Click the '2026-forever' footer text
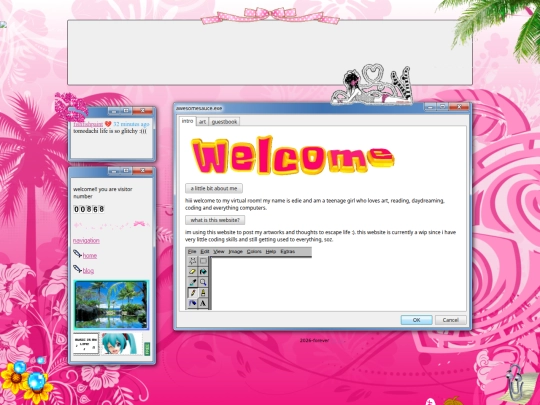The height and width of the screenshot is (405, 540). click(314, 340)
